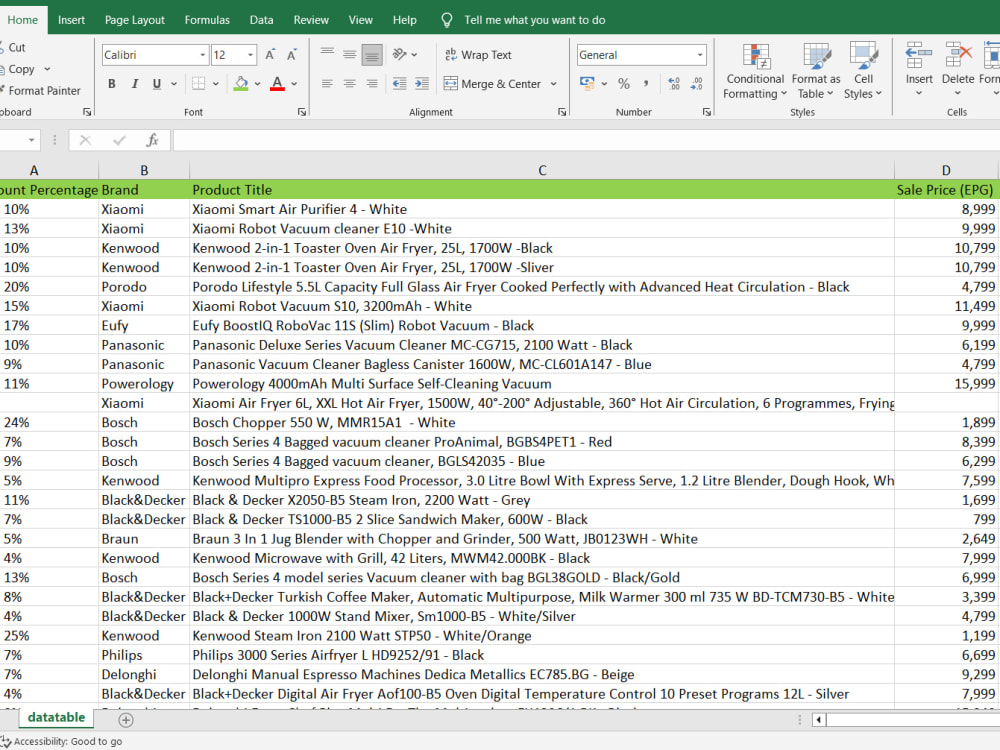This screenshot has height=750, width=1000.
Task: Open the General number format dropdown
Action: tap(700, 55)
